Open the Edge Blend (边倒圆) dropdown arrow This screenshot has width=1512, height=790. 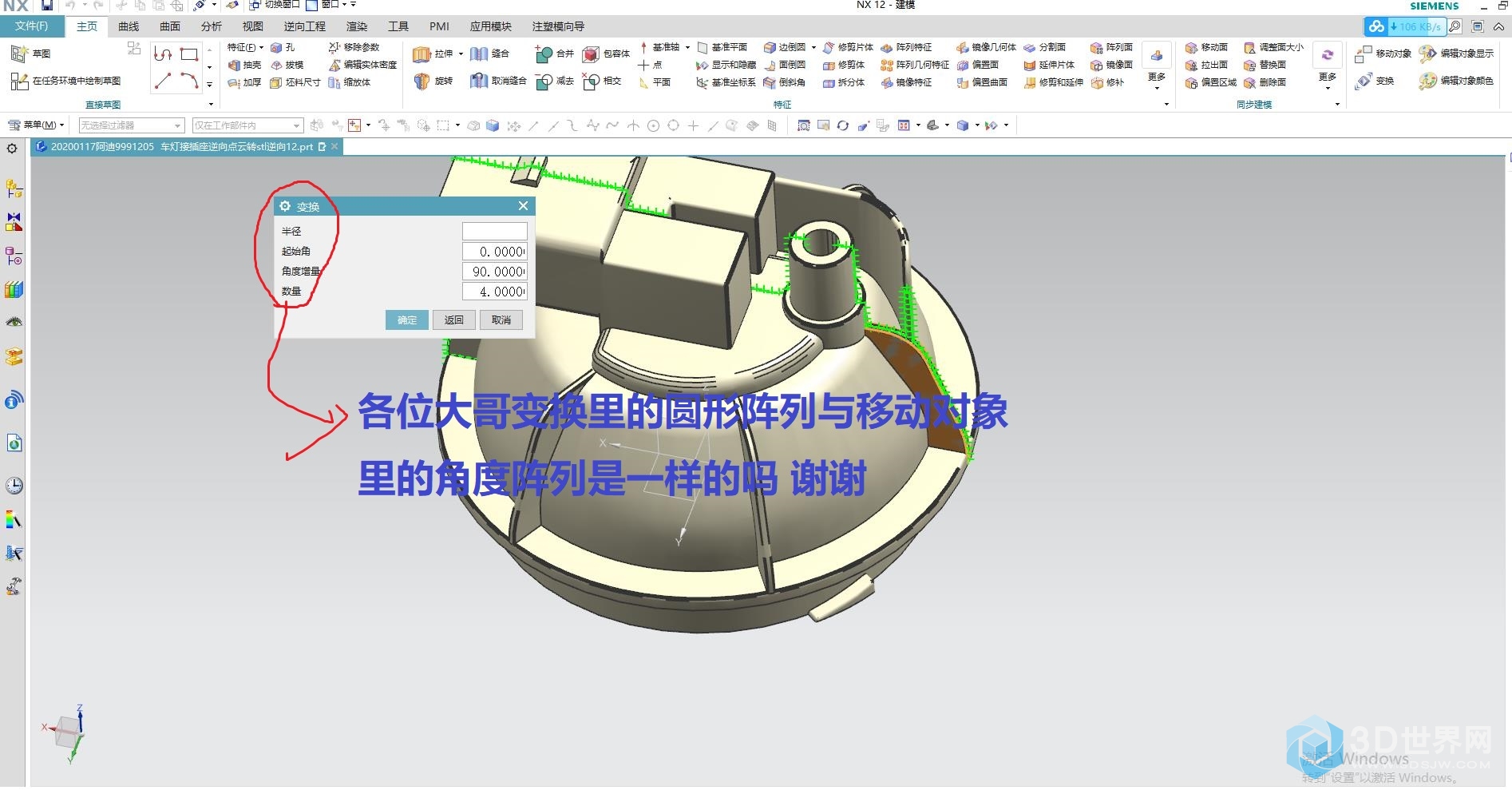(813, 47)
